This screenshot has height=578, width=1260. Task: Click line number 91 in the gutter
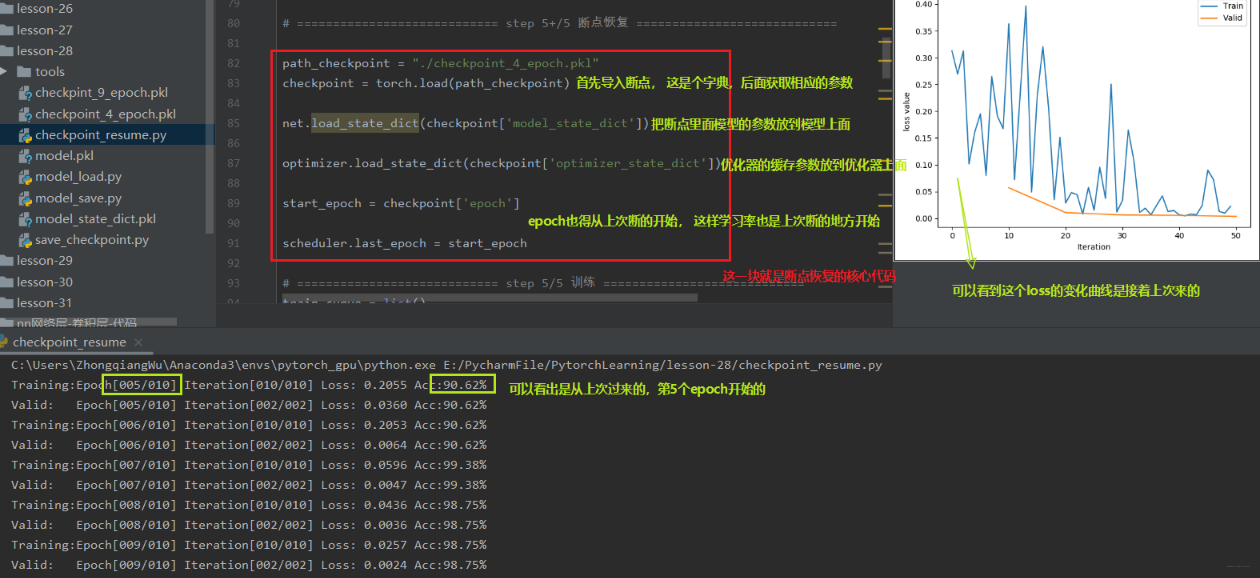(233, 243)
